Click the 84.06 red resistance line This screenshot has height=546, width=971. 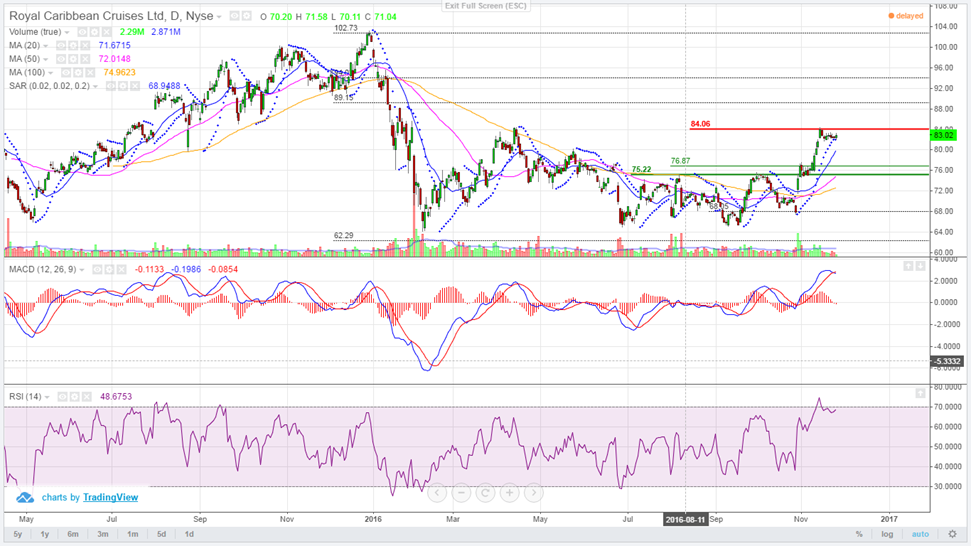click(809, 129)
